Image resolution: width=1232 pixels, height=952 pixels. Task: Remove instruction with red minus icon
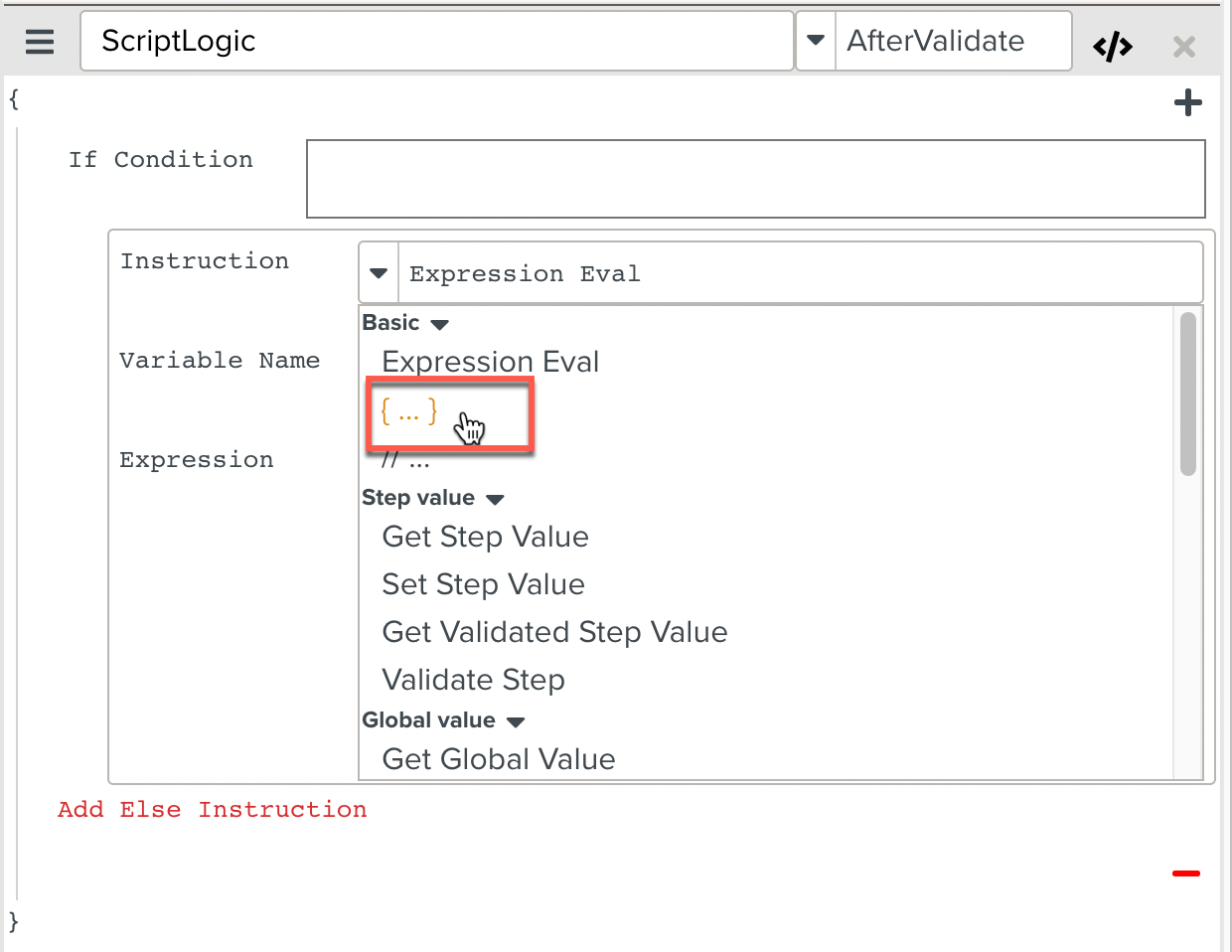tap(1185, 873)
